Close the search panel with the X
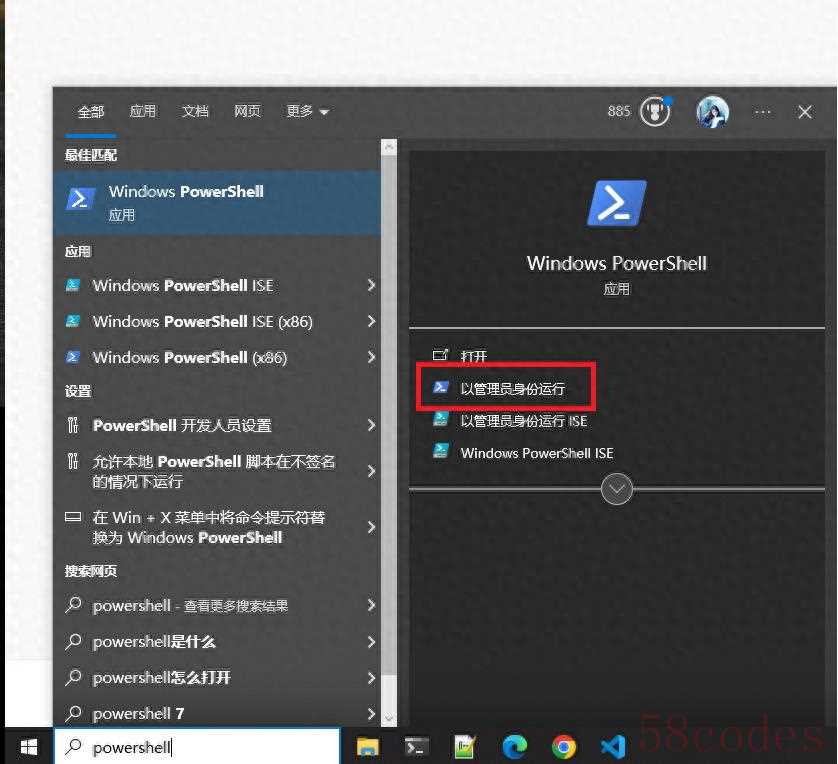This screenshot has height=764, width=838. pyautogui.click(x=805, y=112)
